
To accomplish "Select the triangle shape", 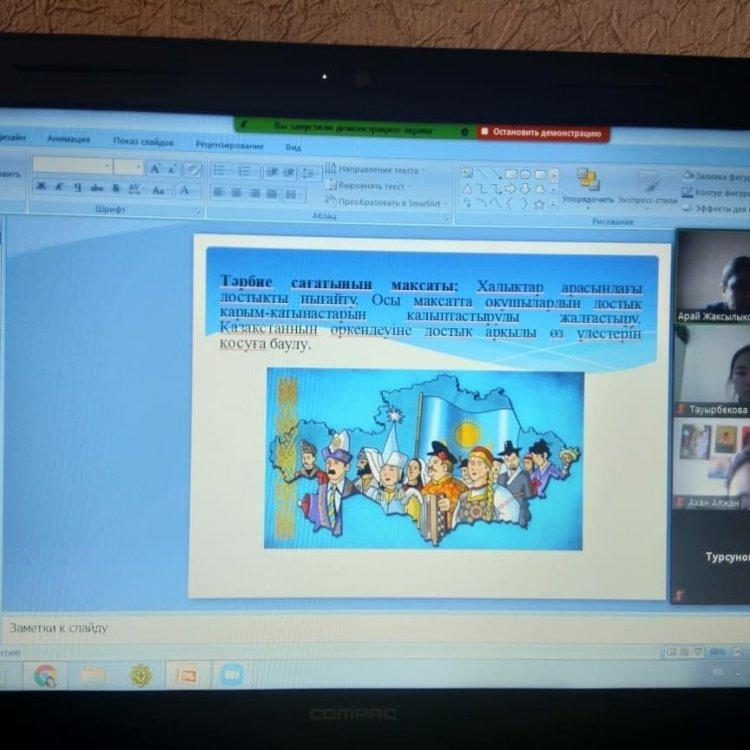I will click(x=467, y=188).
